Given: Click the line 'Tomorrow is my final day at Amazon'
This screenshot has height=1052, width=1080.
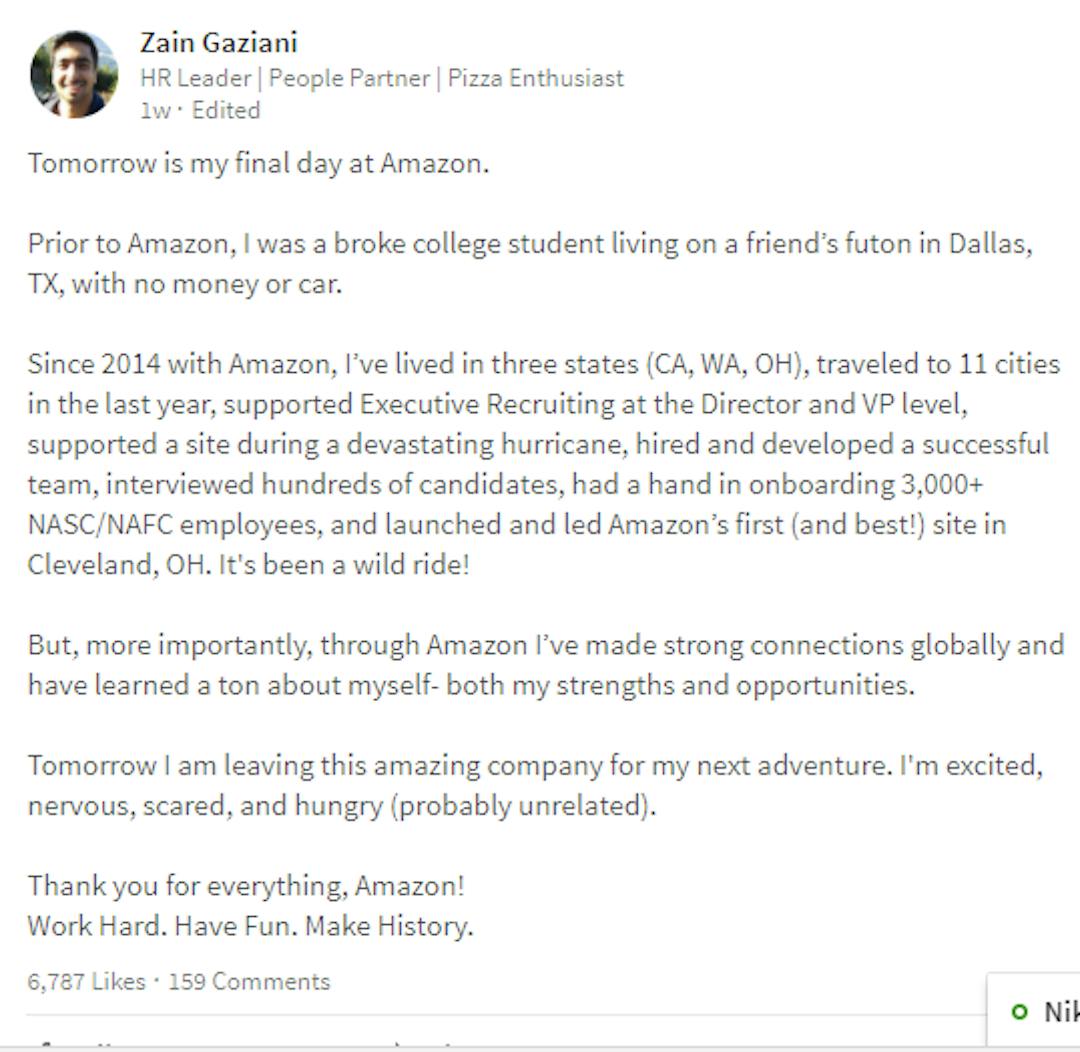Looking at the screenshot, I should [258, 164].
